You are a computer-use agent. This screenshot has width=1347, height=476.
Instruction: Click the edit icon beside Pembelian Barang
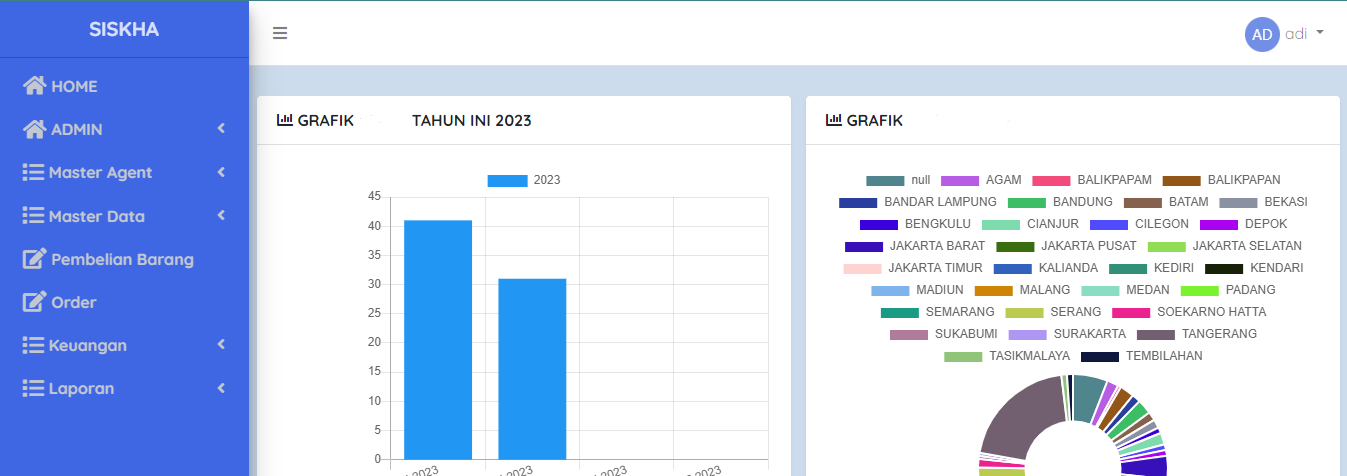coord(35,259)
